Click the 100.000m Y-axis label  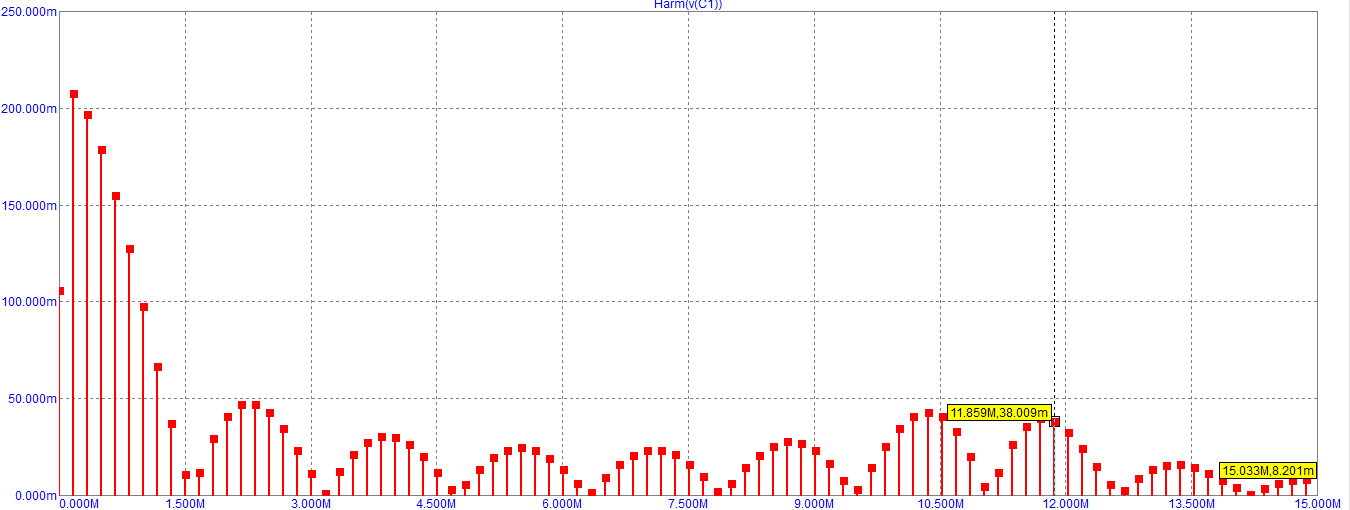[30, 302]
